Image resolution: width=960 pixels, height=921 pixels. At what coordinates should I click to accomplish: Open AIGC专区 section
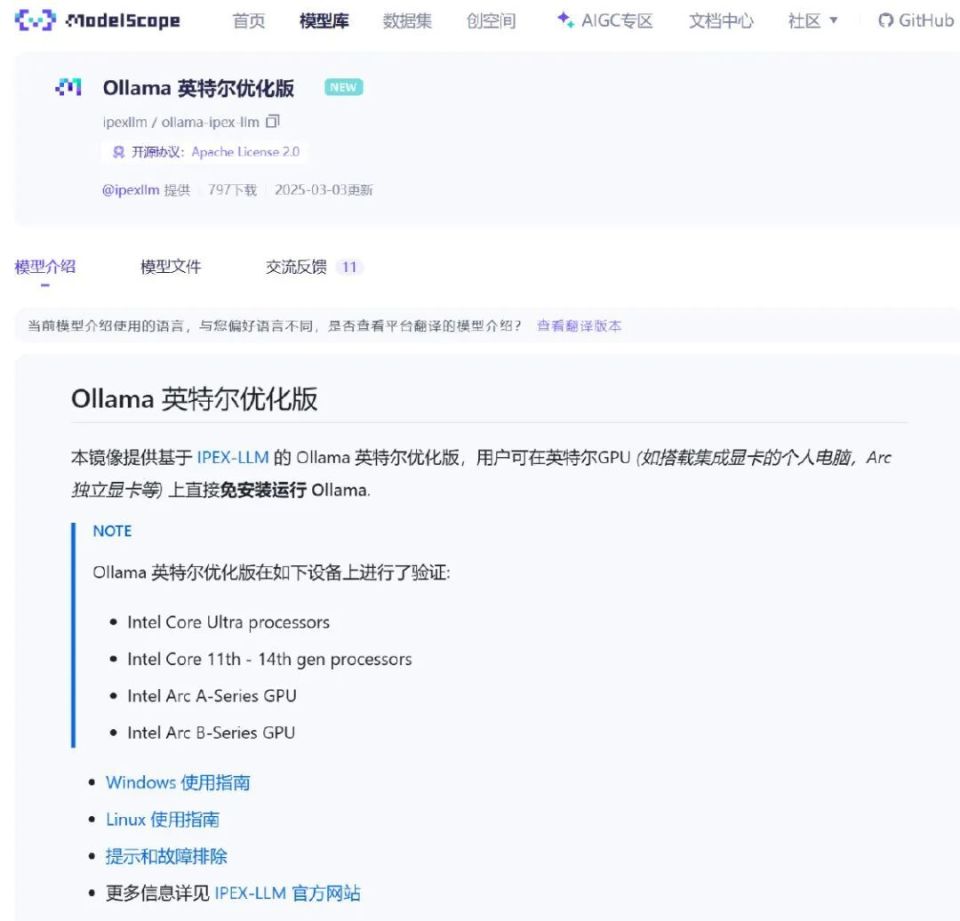click(x=617, y=21)
